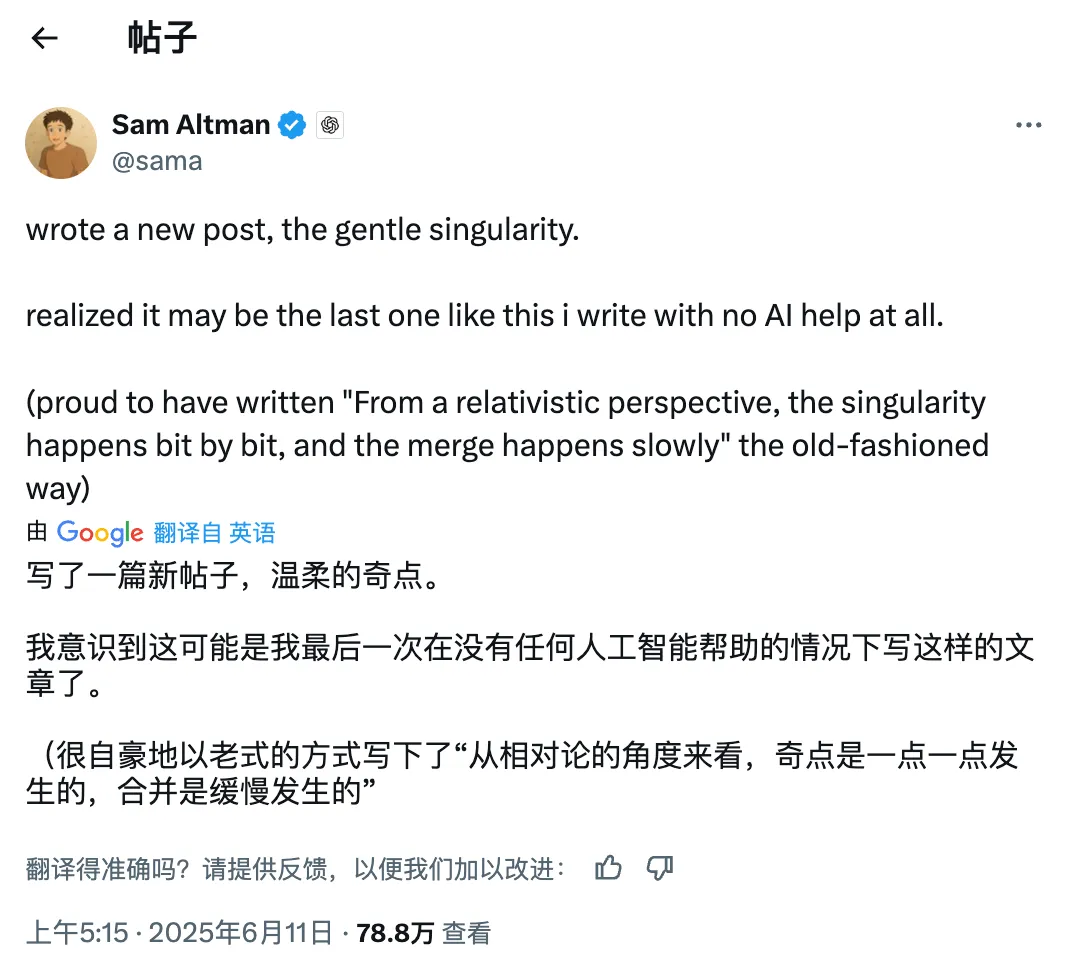This screenshot has height=980, width=1074.
Task: Click the "wrote a new post" line
Action: click(302, 230)
